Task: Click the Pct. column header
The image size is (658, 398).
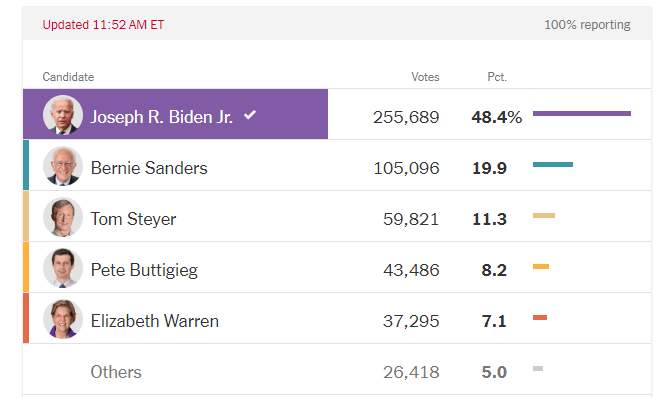Action: (x=497, y=77)
